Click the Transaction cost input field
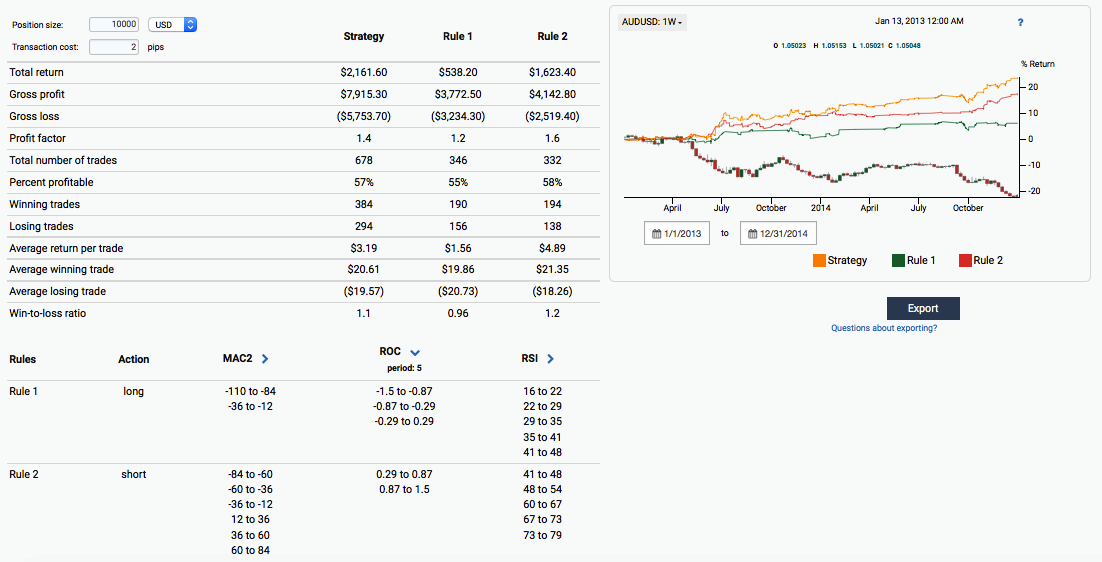Image resolution: width=1102 pixels, height=562 pixels. pos(114,47)
